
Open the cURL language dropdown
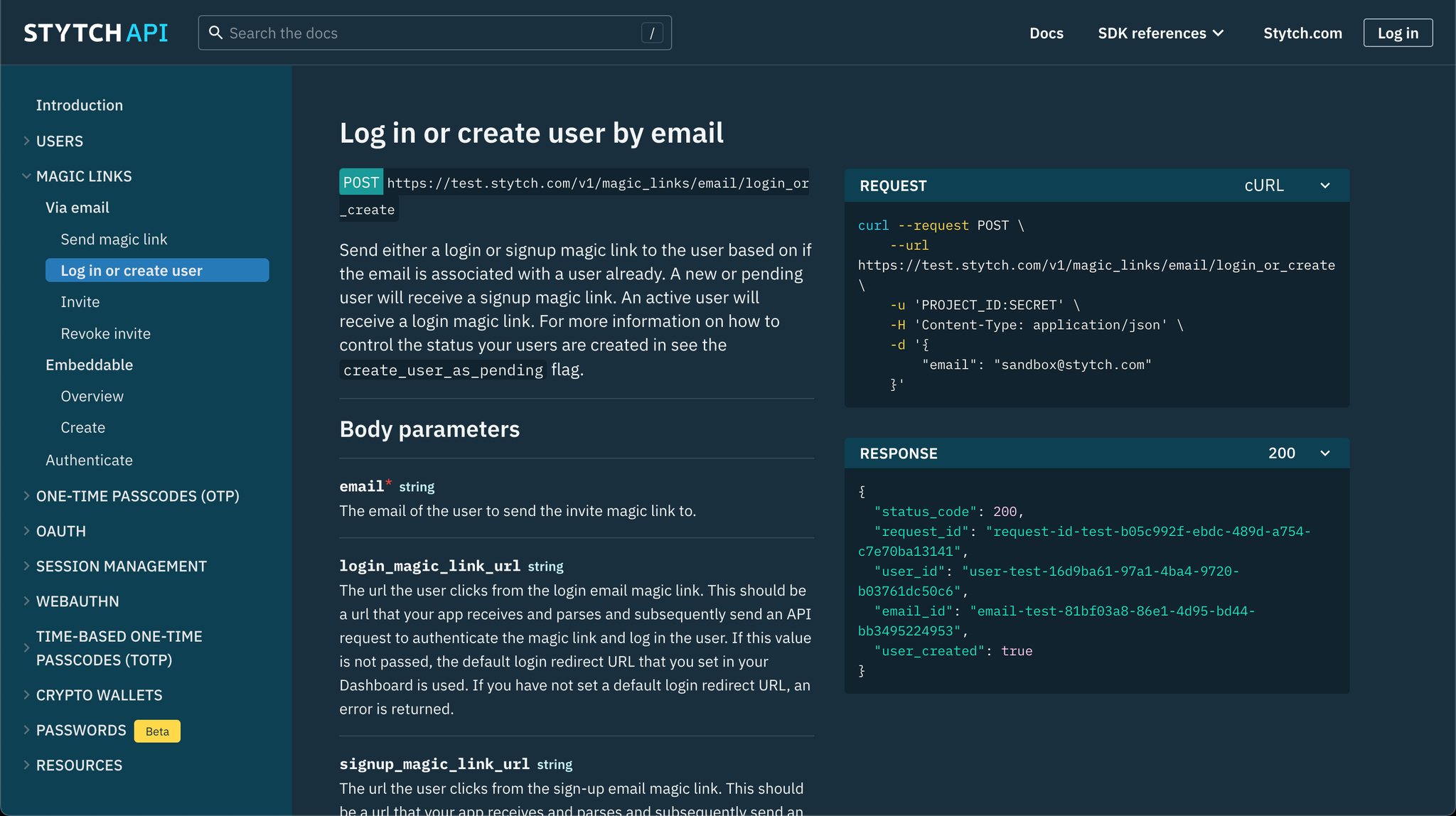pyautogui.click(x=1287, y=186)
